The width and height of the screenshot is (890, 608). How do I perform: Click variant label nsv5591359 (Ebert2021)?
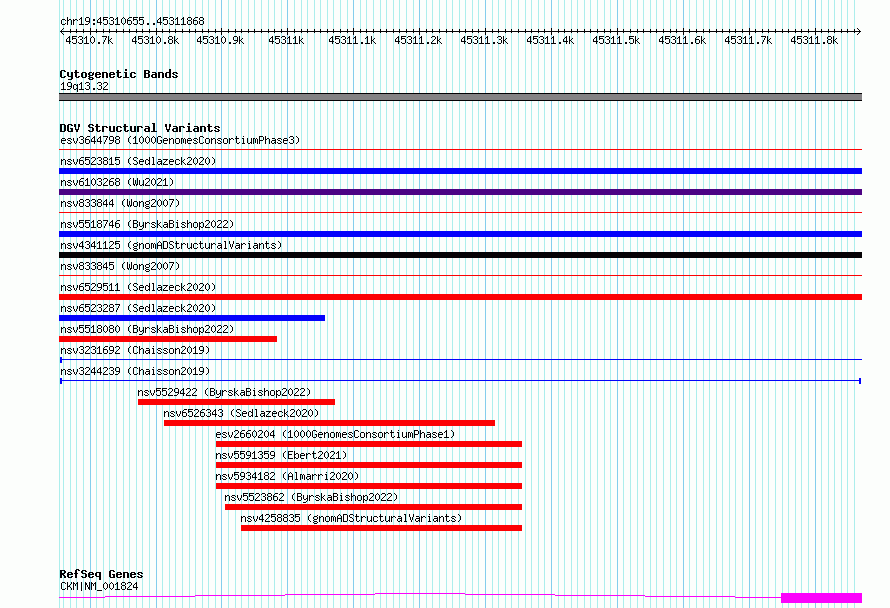tap(281, 455)
